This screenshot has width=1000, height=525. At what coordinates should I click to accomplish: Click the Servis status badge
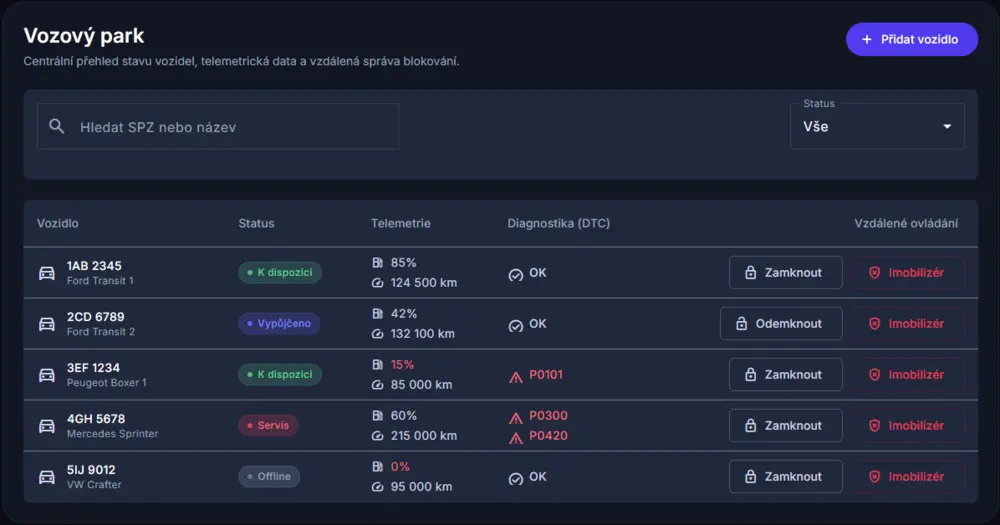pyautogui.click(x=267, y=426)
